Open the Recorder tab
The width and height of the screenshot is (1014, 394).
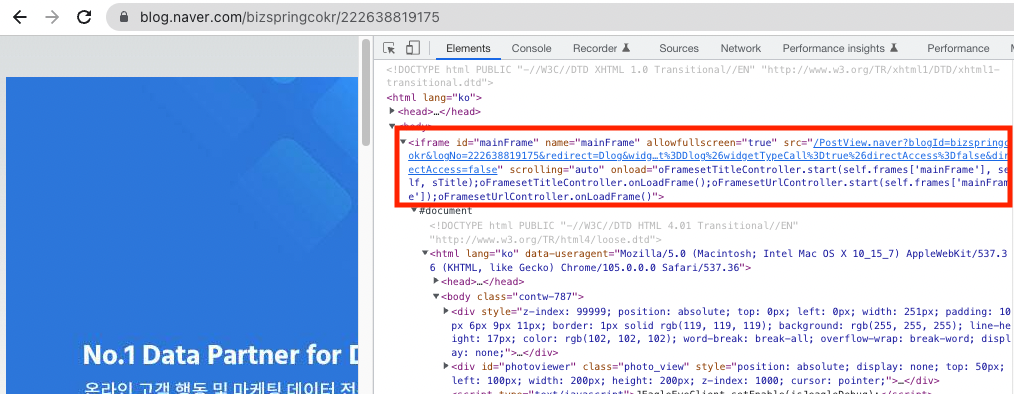(601, 49)
